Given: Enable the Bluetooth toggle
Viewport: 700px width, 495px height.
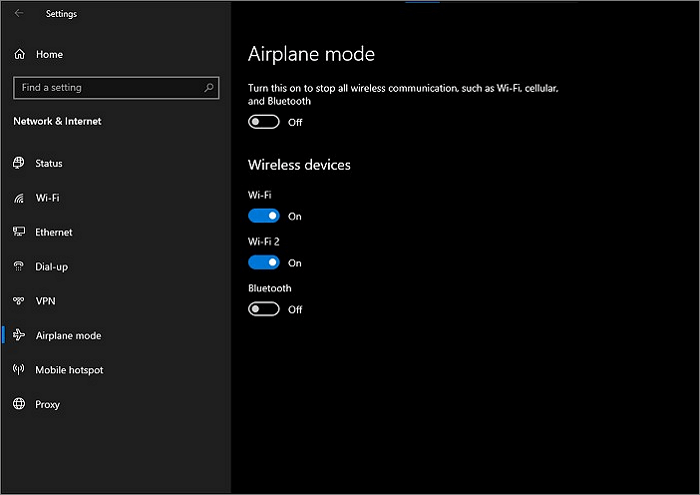Looking at the screenshot, I should pyautogui.click(x=264, y=309).
